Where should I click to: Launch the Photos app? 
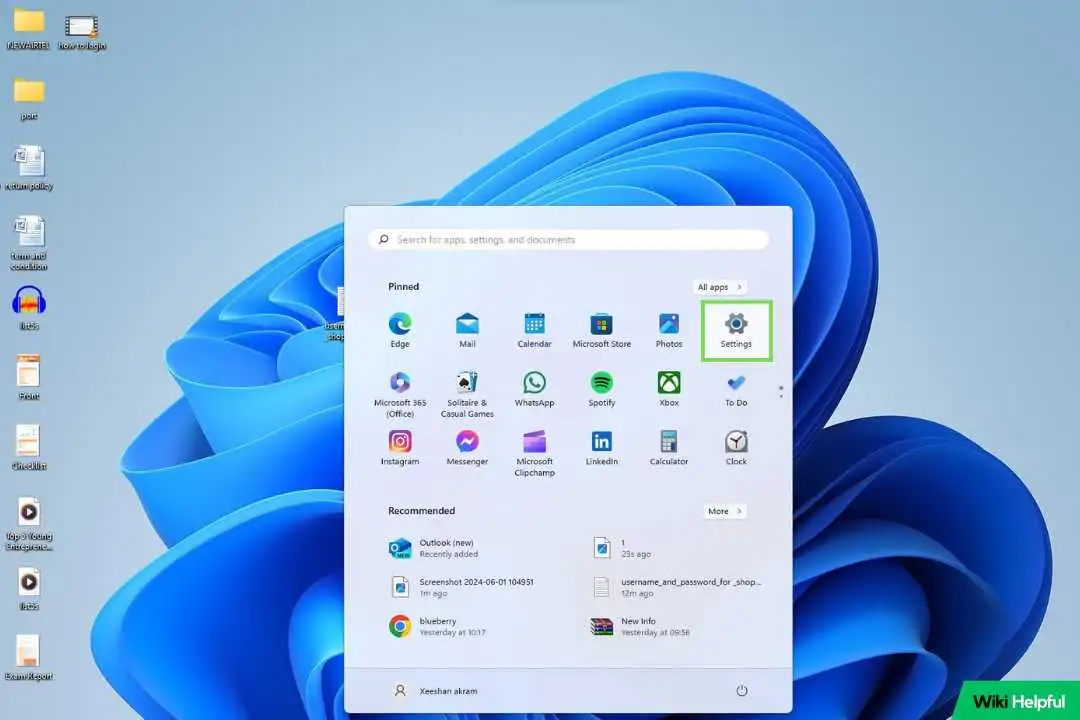coord(669,330)
